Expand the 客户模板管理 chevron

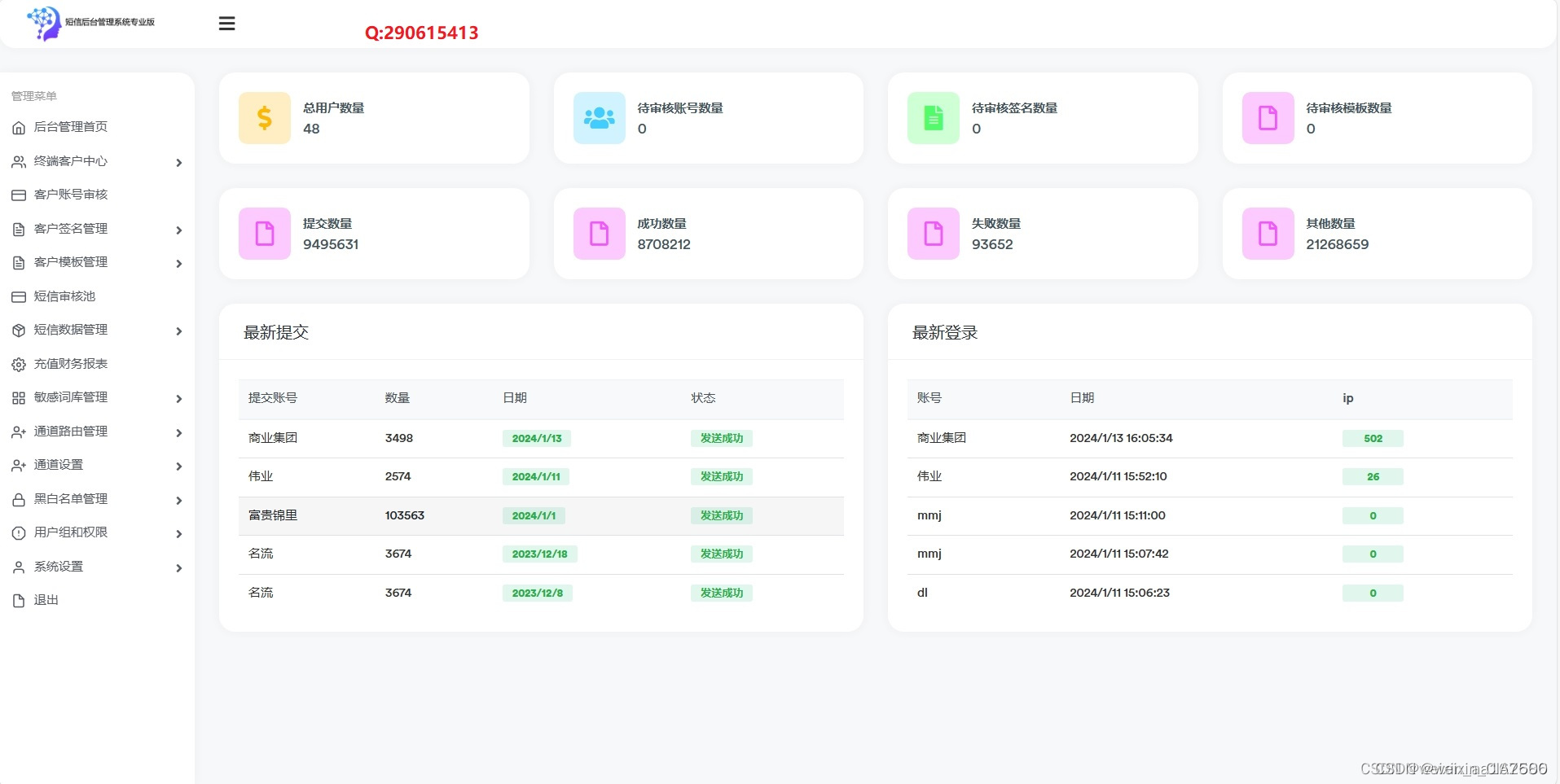click(x=179, y=264)
